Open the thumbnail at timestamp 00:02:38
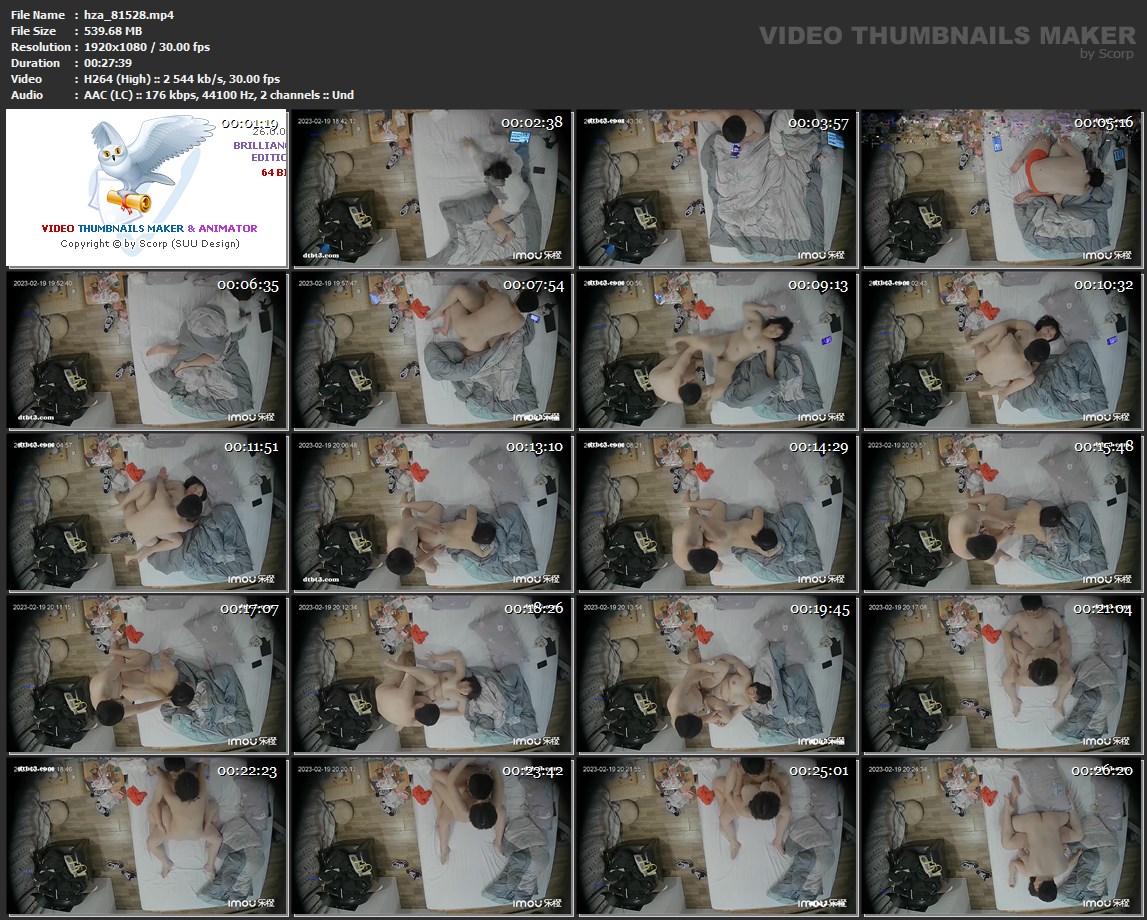Image resolution: width=1147 pixels, height=920 pixels. 432,188
